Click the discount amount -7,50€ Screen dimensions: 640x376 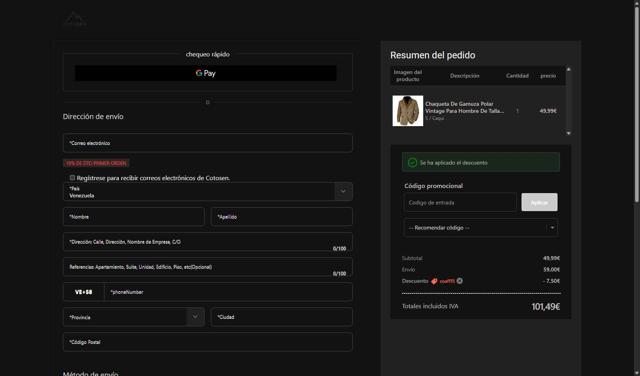click(x=551, y=281)
